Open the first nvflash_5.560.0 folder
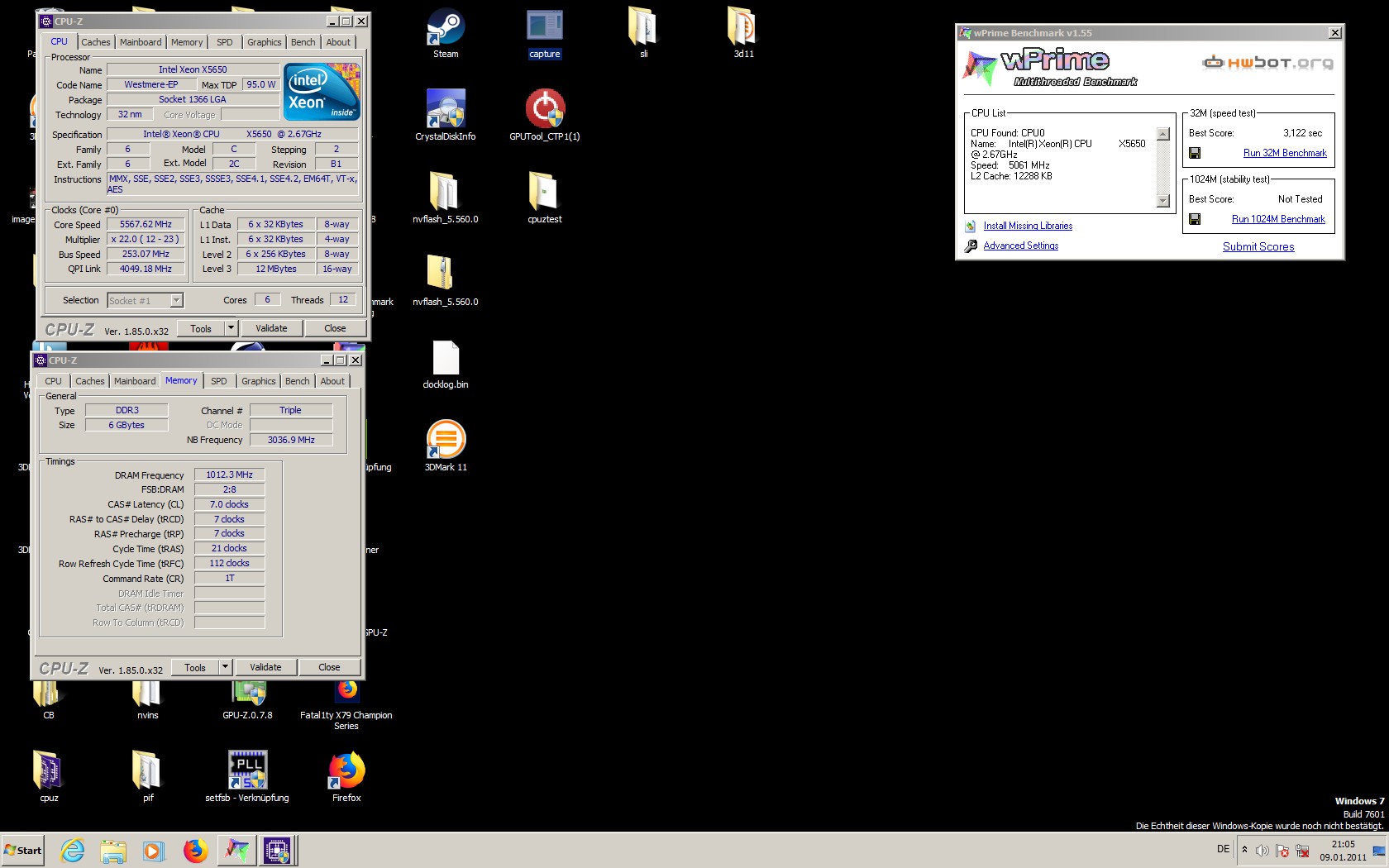Screen dimensions: 1389x868 pos(446,198)
